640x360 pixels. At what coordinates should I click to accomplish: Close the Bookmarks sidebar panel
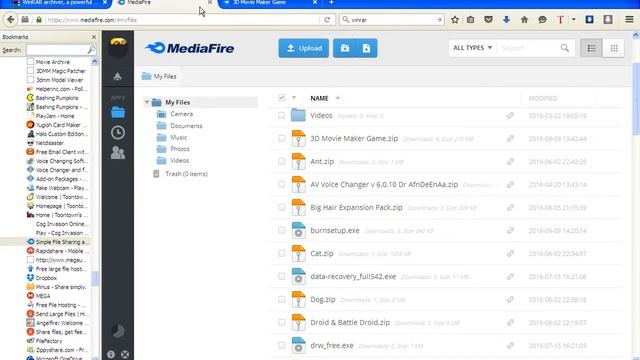pyautogui.click(x=94, y=37)
